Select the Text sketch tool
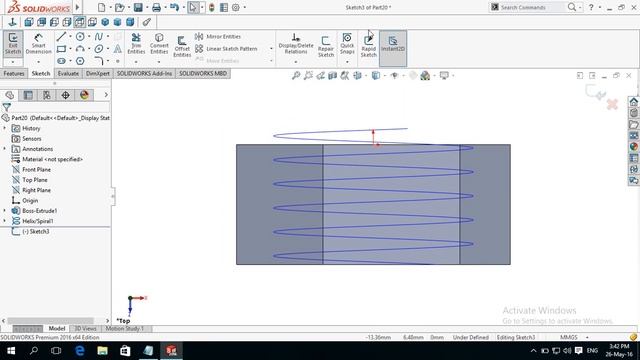This screenshot has width=640, height=360. tap(118, 49)
